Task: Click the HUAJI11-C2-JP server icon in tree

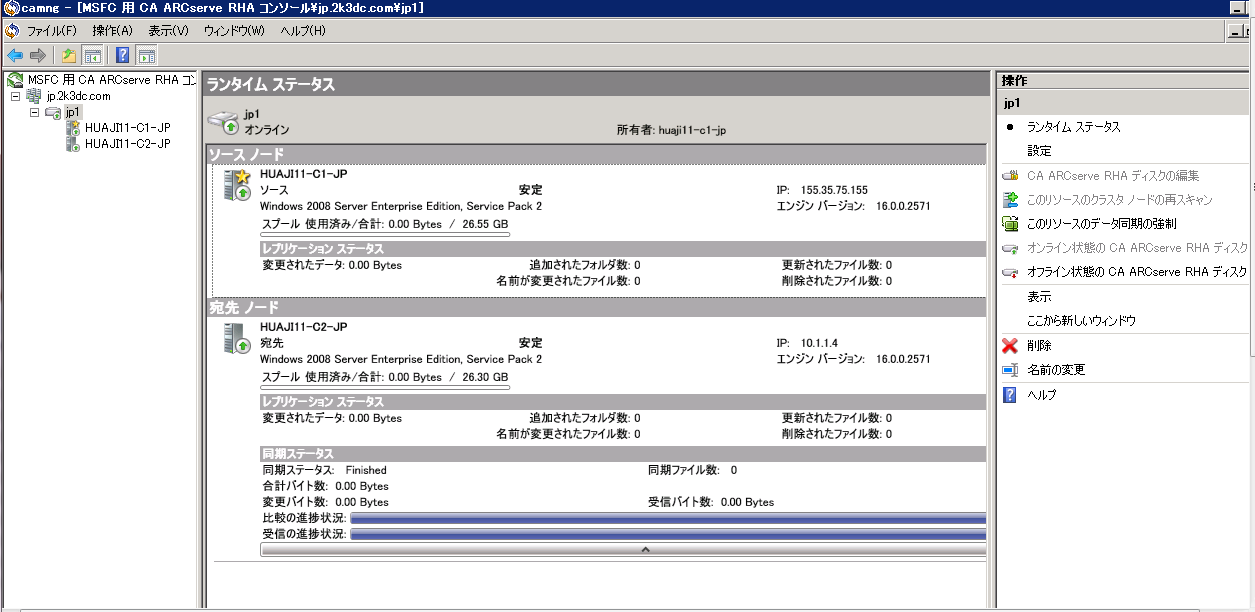Action: (73, 144)
